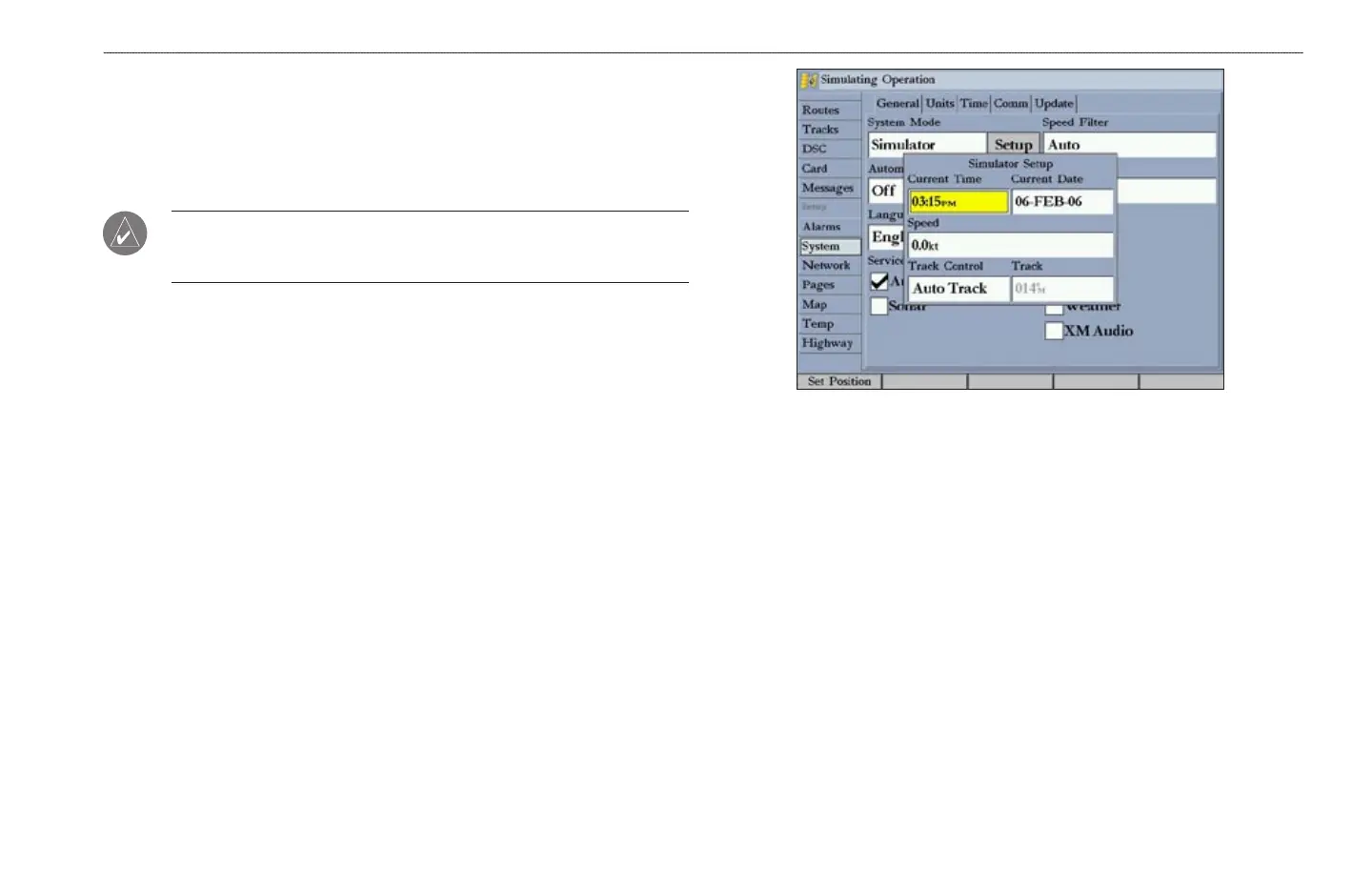Select DSC in the side menu
1372x892 pixels.
point(830,149)
